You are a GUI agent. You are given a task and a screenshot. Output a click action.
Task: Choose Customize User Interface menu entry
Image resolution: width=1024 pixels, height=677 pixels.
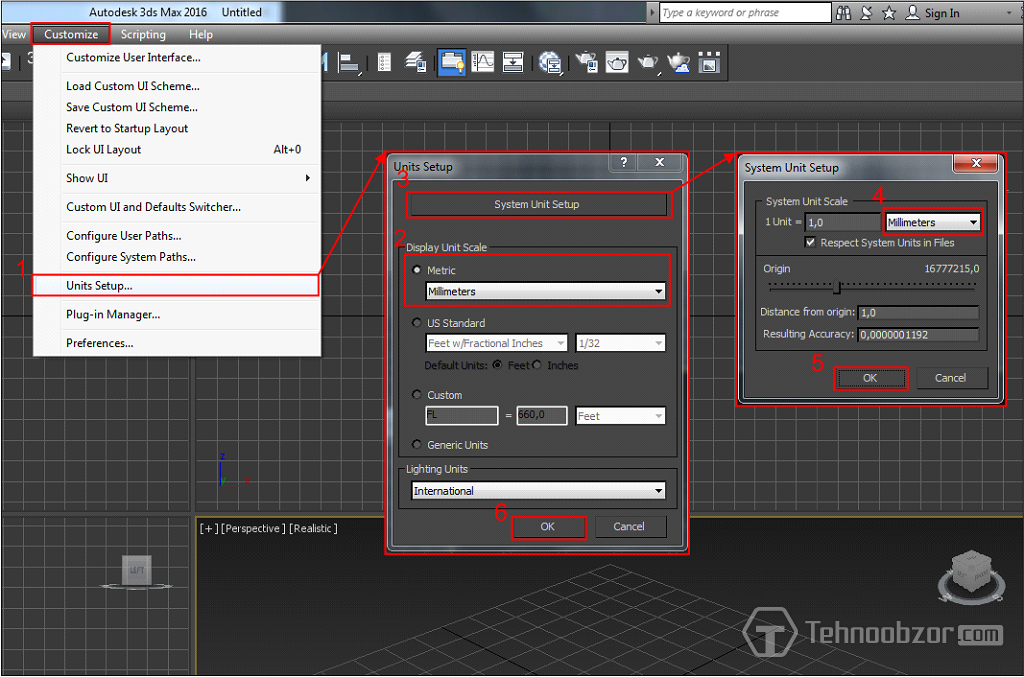click(176, 57)
